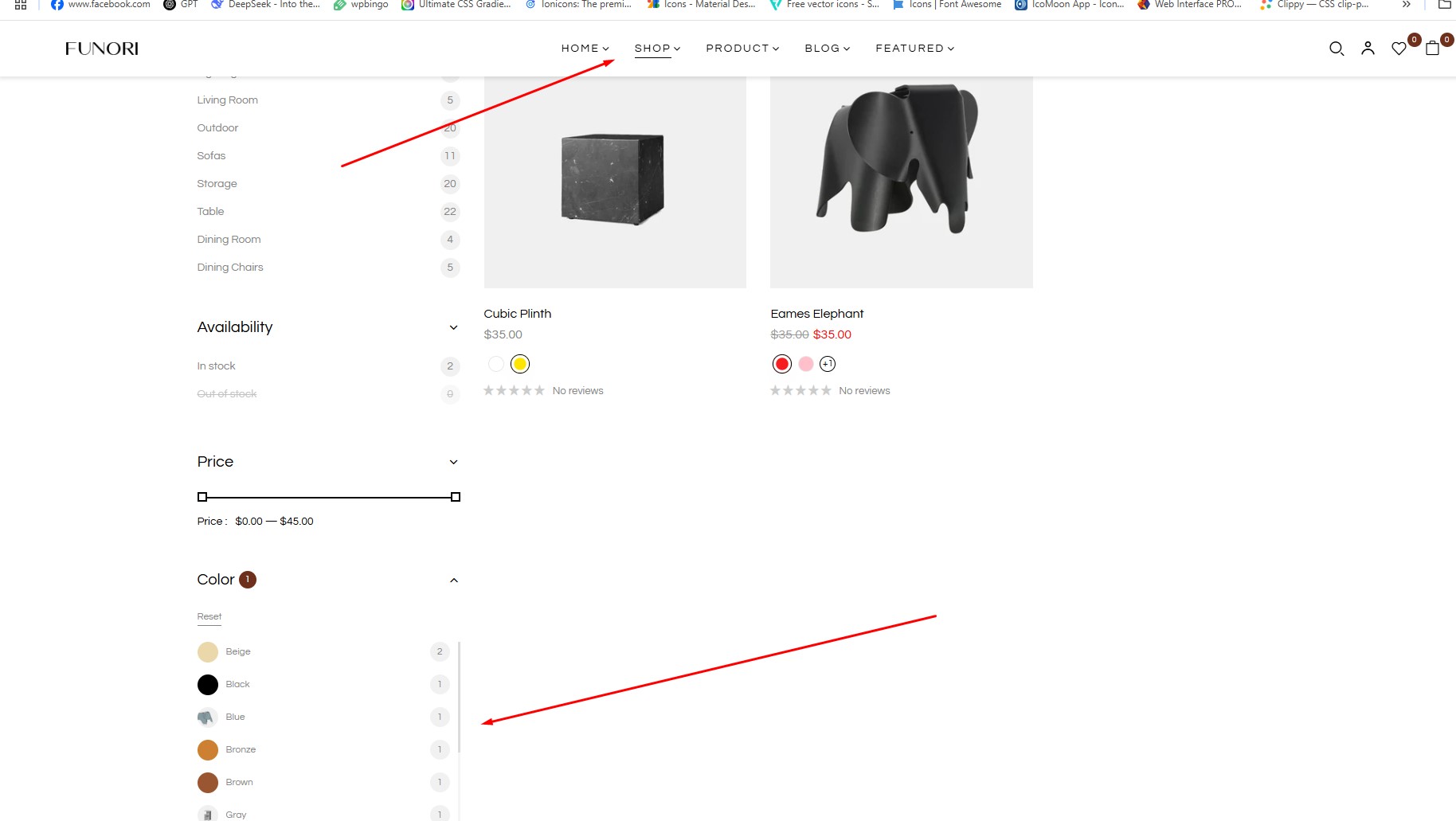The image size is (1456, 821).
Task: Open the search icon in header
Action: coord(1337,49)
